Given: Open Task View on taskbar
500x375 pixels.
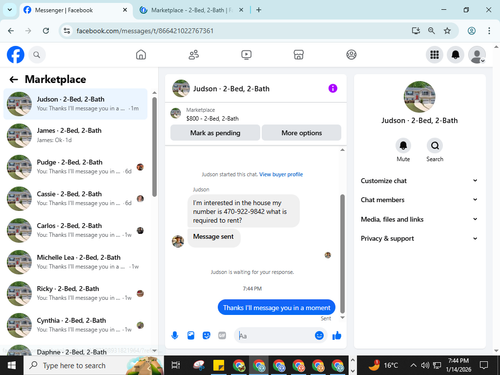Looking at the screenshot, I should click(x=176, y=365).
